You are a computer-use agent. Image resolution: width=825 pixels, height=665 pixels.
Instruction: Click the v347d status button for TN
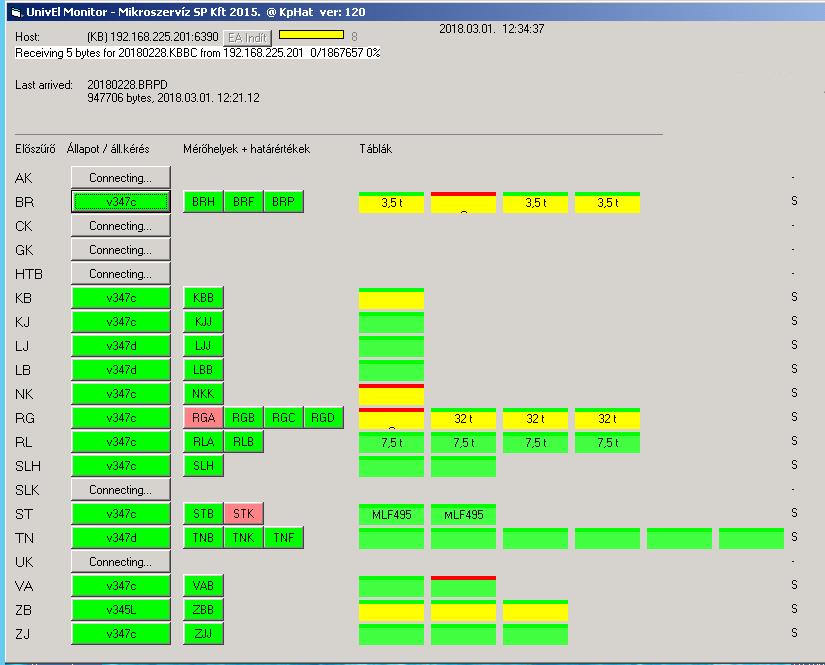click(x=120, y=538)
